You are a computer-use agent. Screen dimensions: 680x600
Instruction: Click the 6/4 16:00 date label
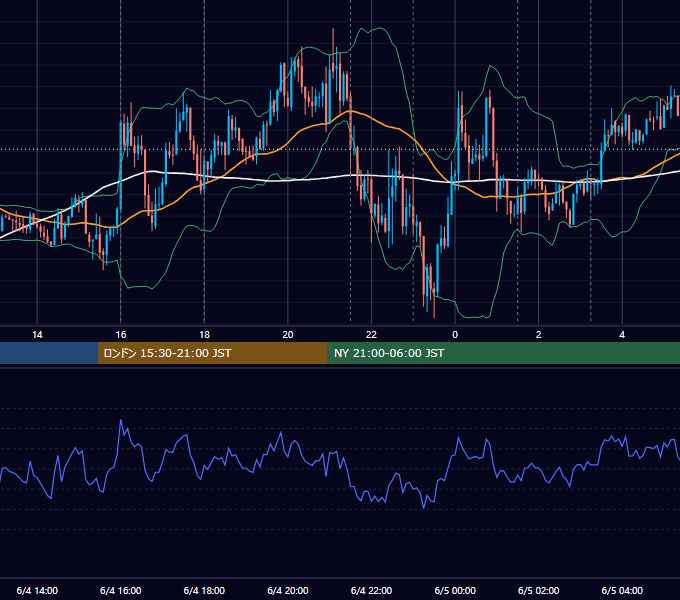(x=121, y=590)
